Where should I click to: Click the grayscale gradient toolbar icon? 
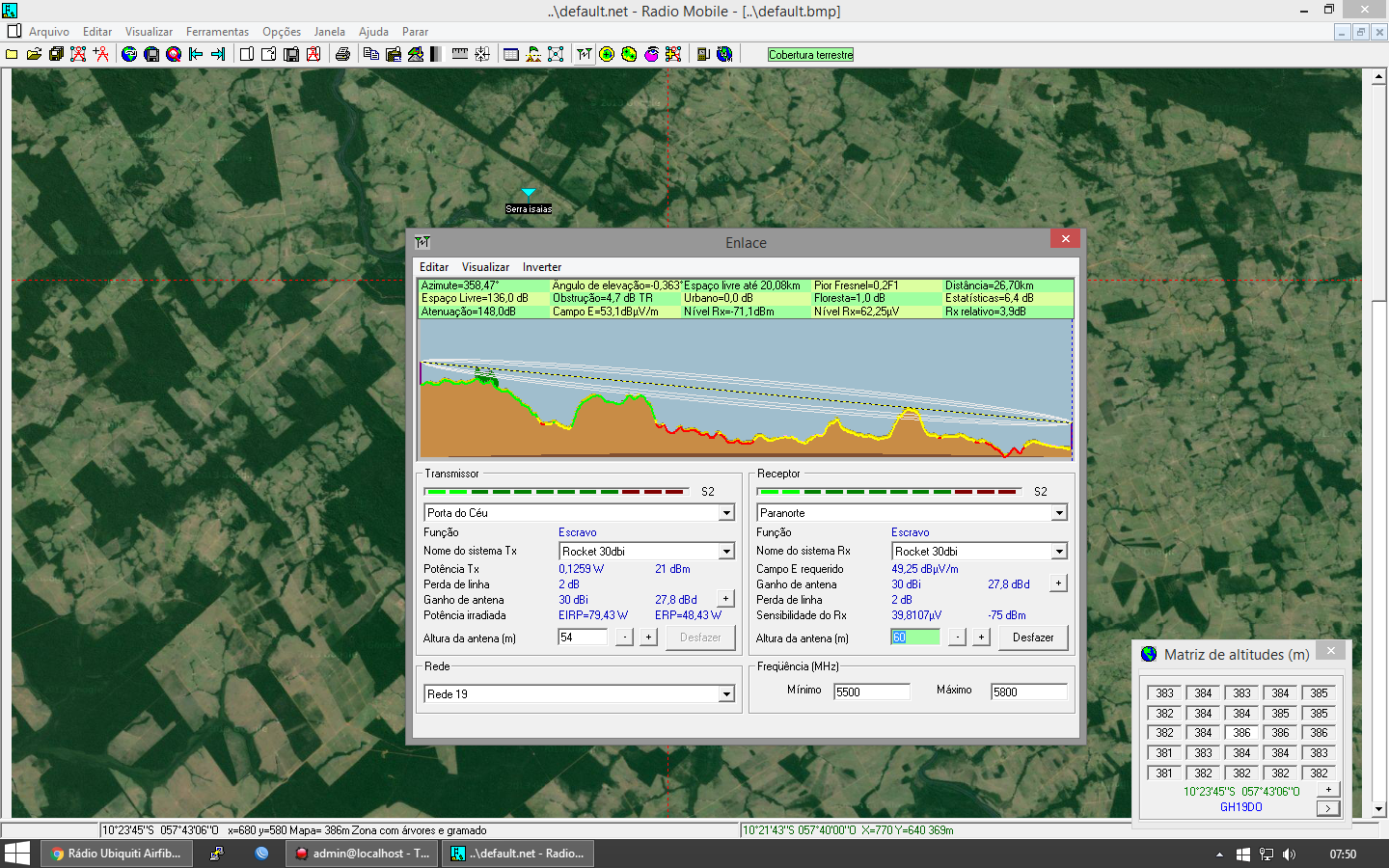pyautogui.click(x=436, y=54)
